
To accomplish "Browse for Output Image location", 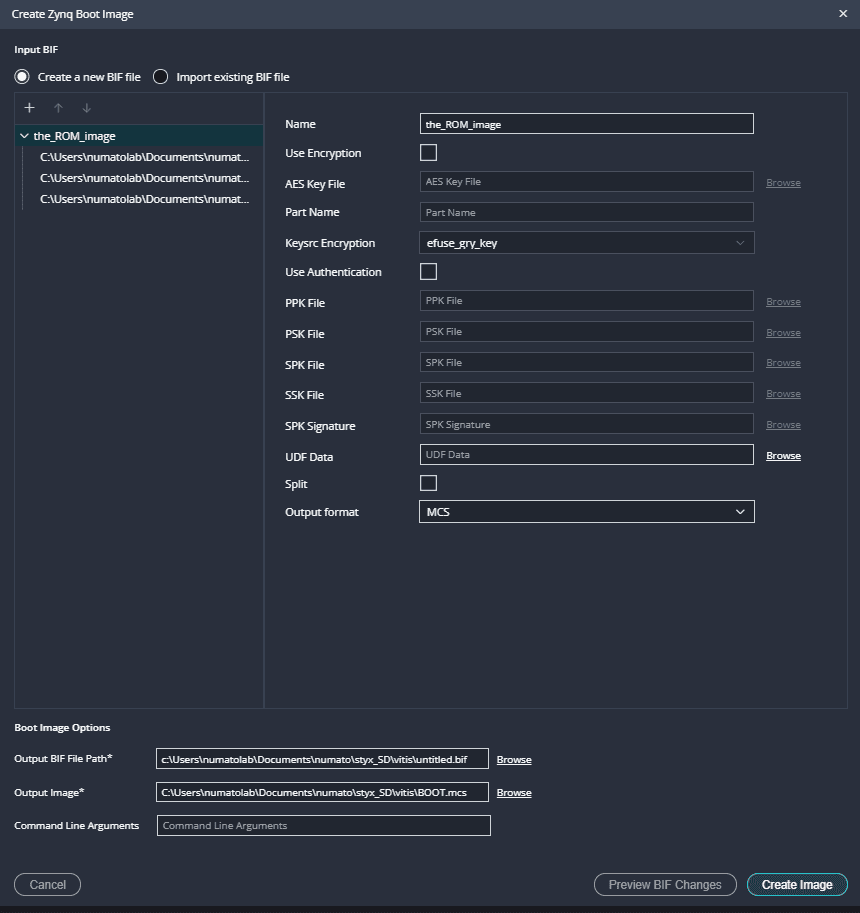I will (514, 793).
